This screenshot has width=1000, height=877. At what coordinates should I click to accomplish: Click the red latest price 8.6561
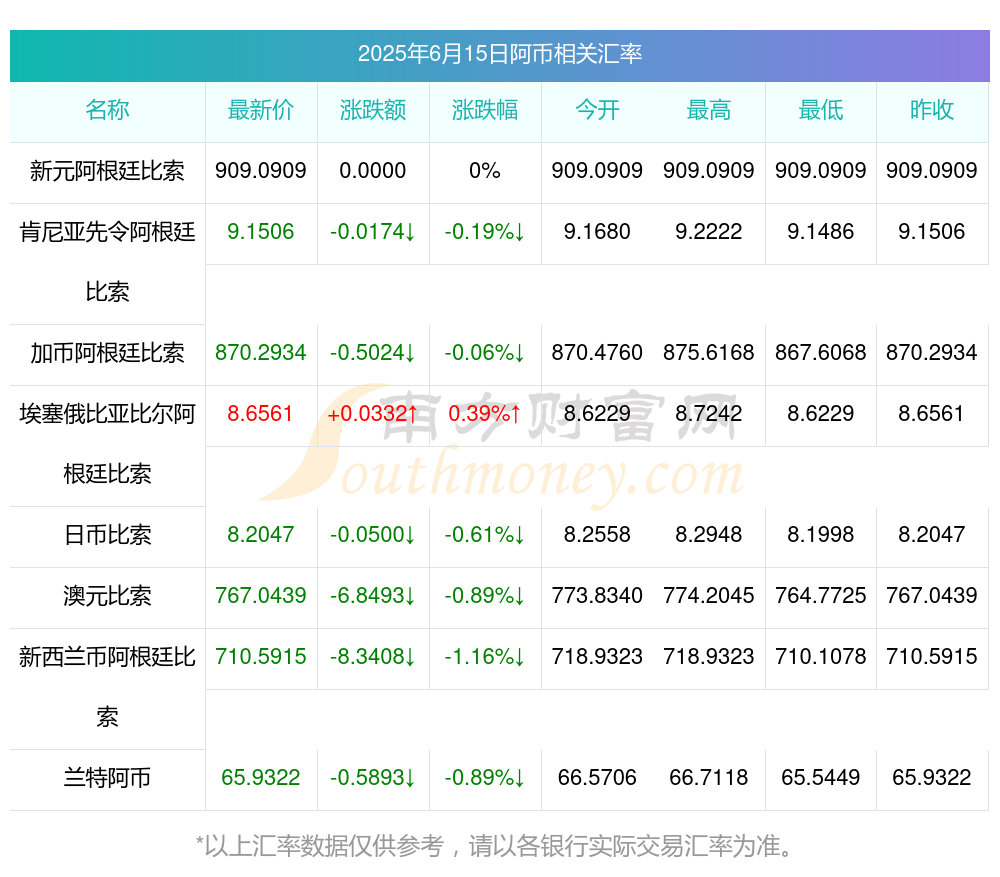260,413
